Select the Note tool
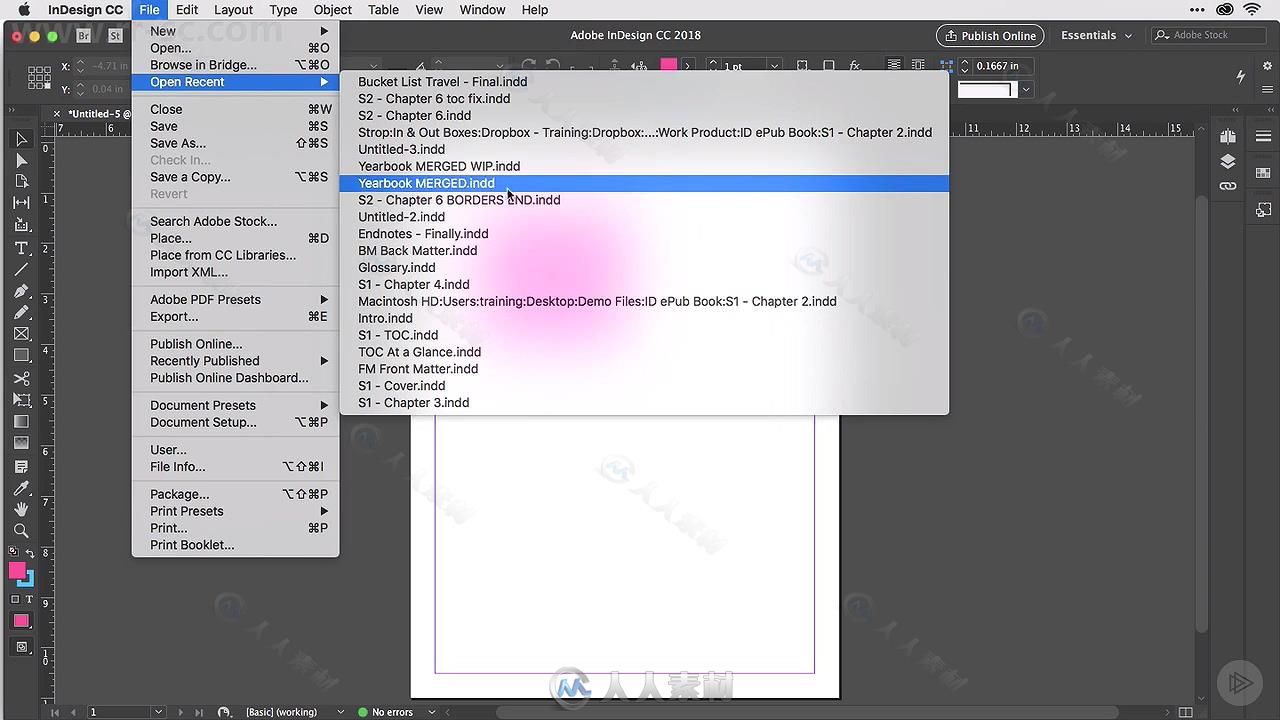1280x720 pixels. click(21, 466)
